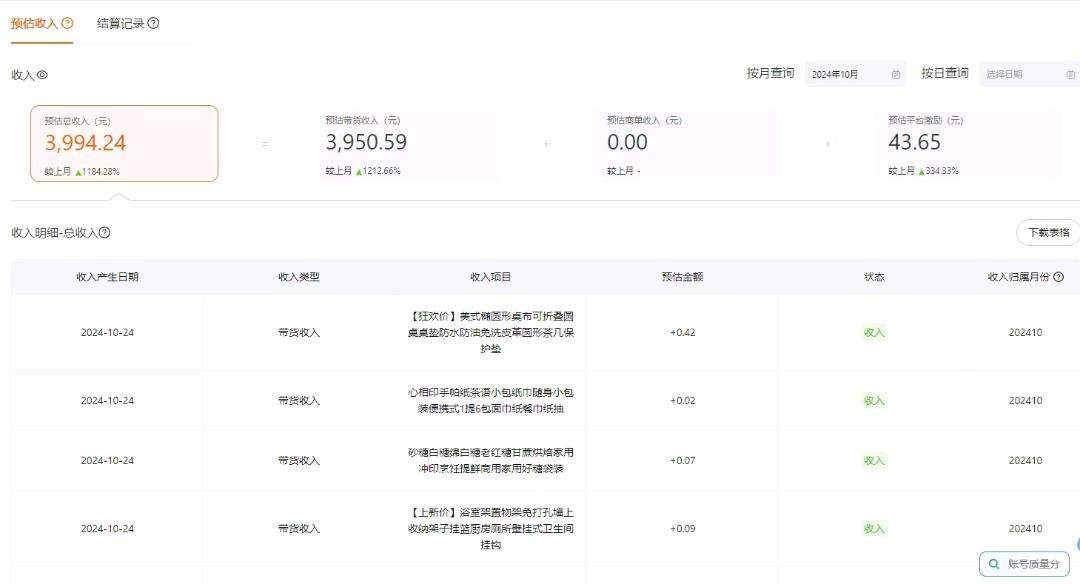The width and height of the screenshot is (1080, 584).
Task: Click the 下载表格 button
Action: tap(1049, 233)
